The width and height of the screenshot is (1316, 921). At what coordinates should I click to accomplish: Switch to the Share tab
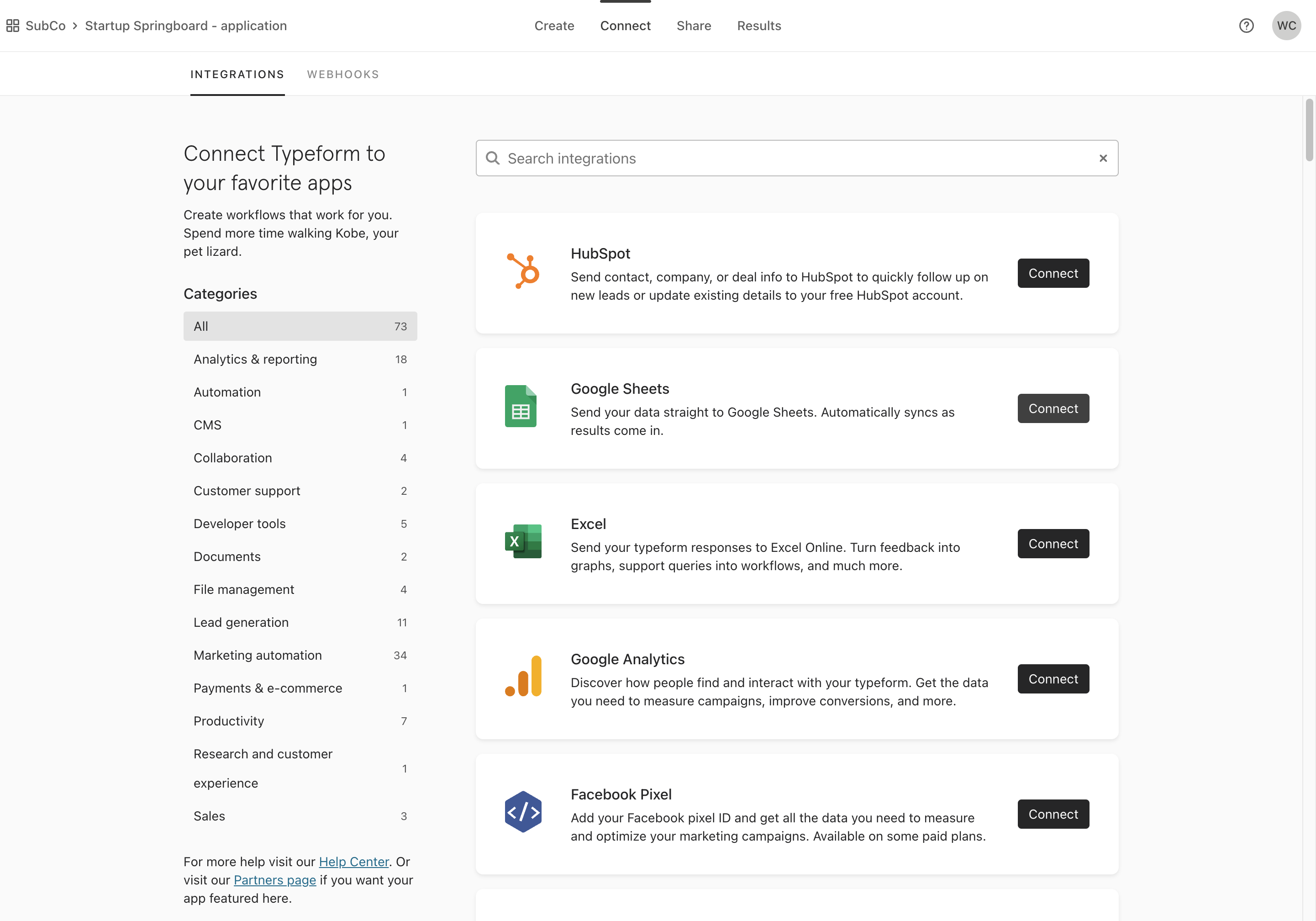coord(694,26)
